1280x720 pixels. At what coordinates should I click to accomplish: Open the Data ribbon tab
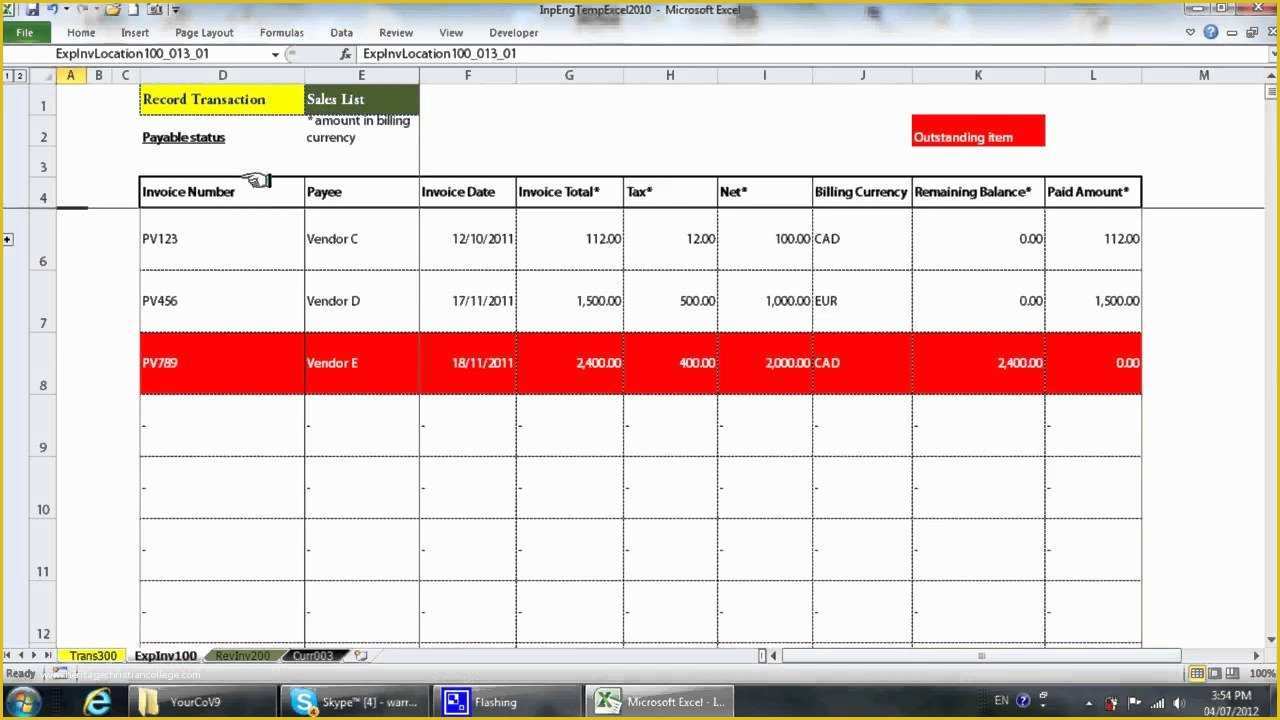tap(342, 33)
